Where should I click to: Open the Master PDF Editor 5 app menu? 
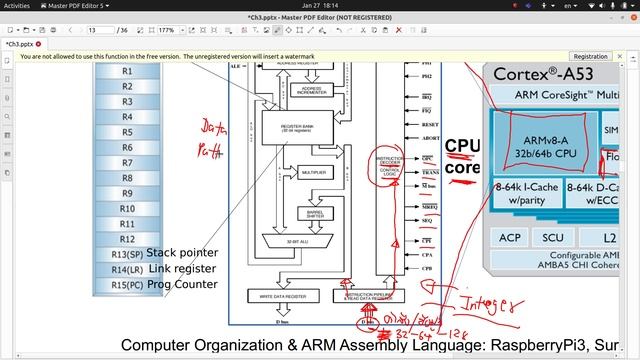tap(75, 6)
